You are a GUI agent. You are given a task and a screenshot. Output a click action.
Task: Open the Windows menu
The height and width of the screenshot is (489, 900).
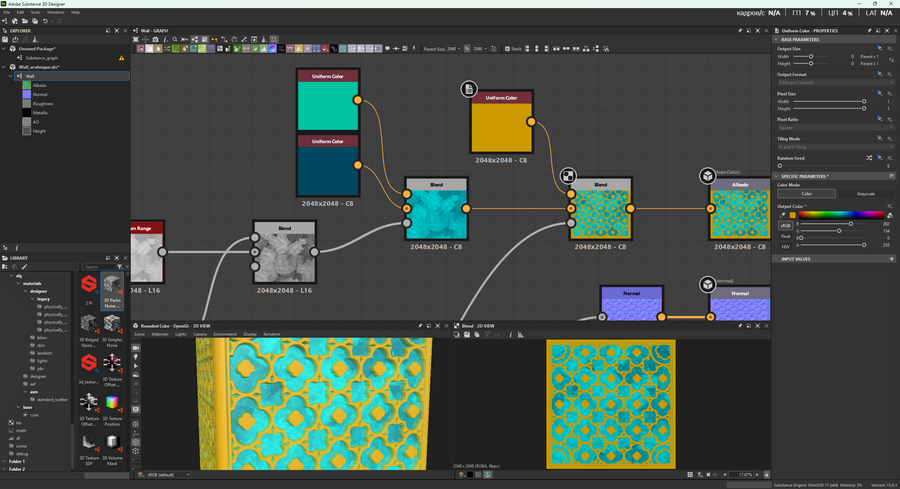point(55,12)
